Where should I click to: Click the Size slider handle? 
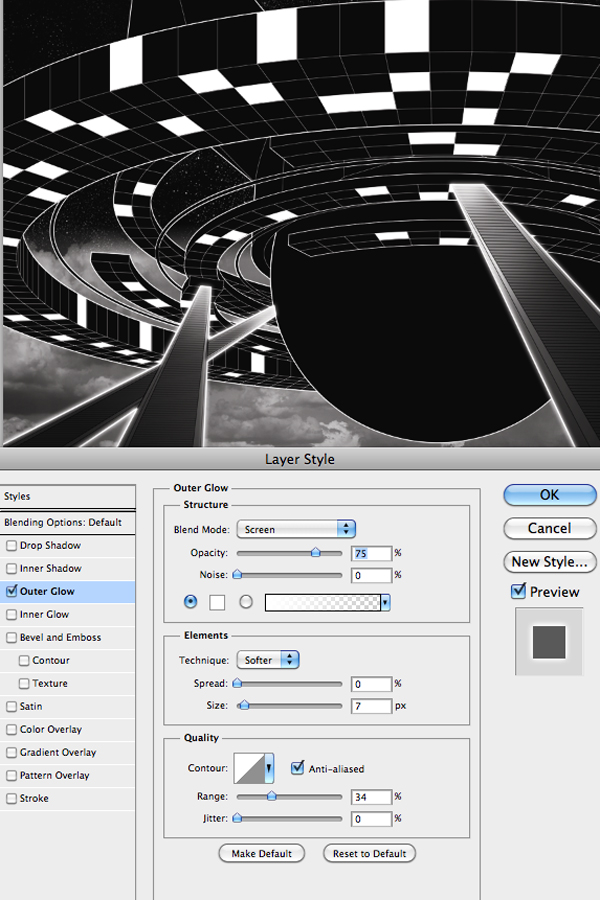click(x=244, y=705)
